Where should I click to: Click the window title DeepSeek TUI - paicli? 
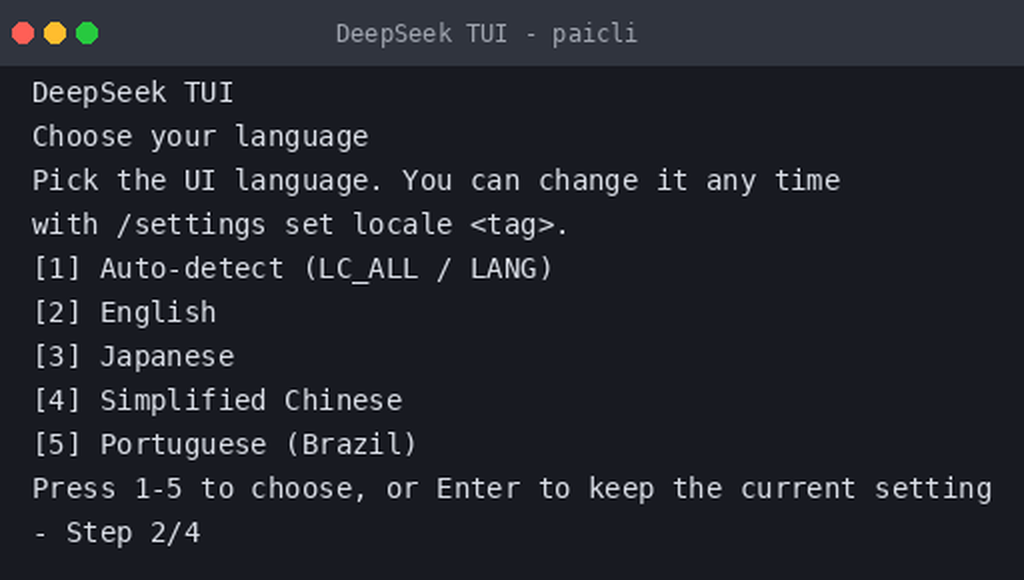click(487, 33)
